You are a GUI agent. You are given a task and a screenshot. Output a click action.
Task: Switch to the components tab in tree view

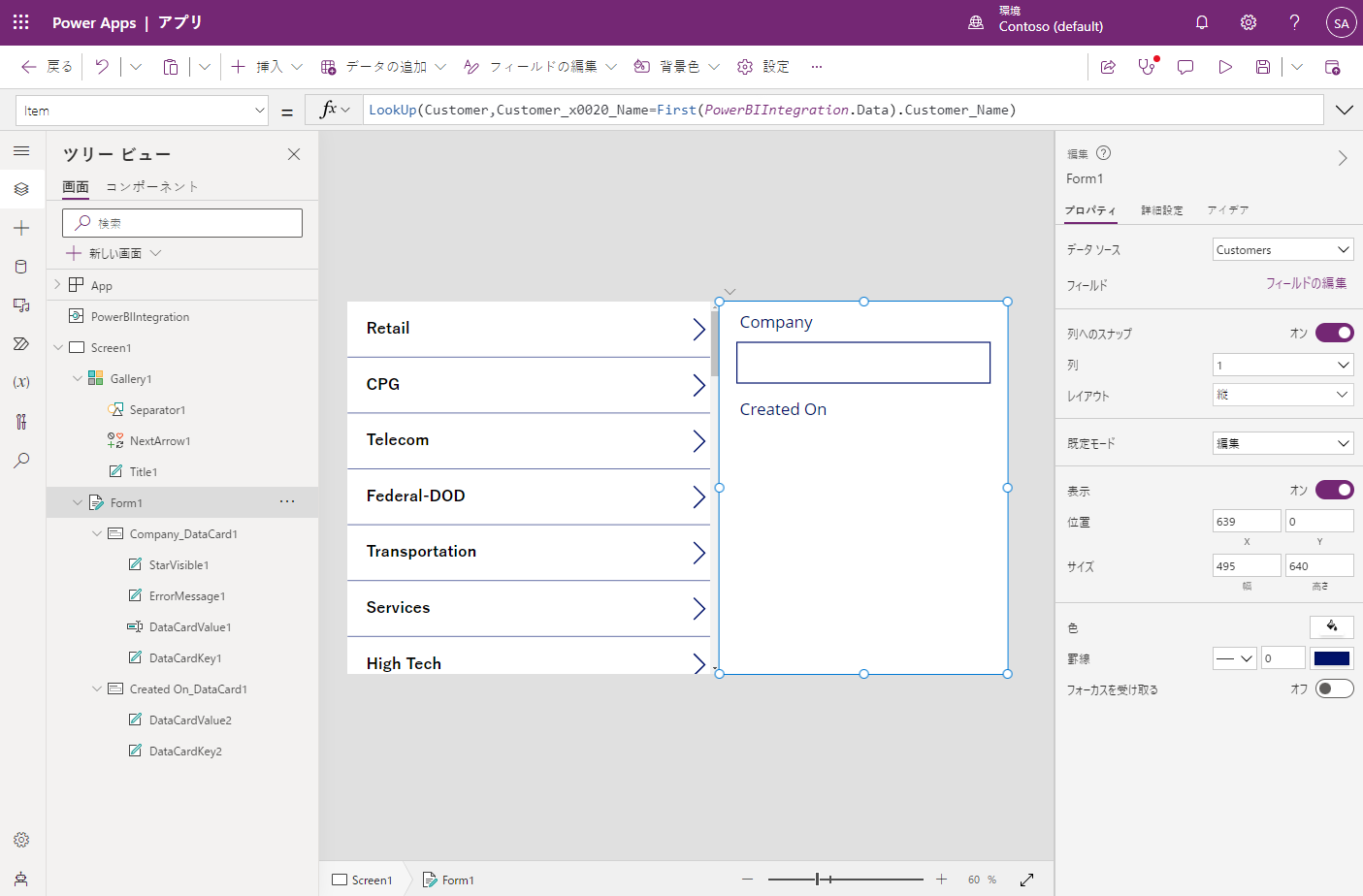[152, 186]
